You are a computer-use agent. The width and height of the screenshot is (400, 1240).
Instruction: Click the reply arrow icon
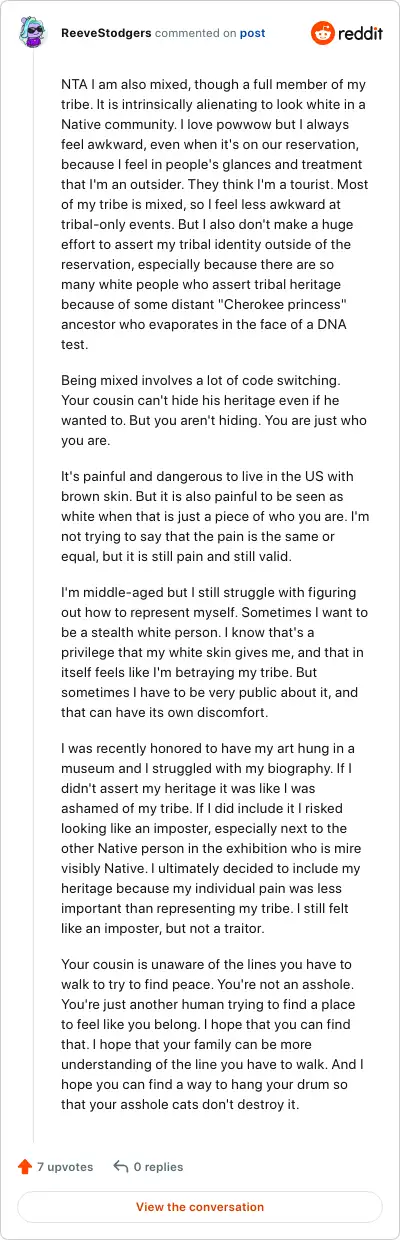click(121, 1166)
